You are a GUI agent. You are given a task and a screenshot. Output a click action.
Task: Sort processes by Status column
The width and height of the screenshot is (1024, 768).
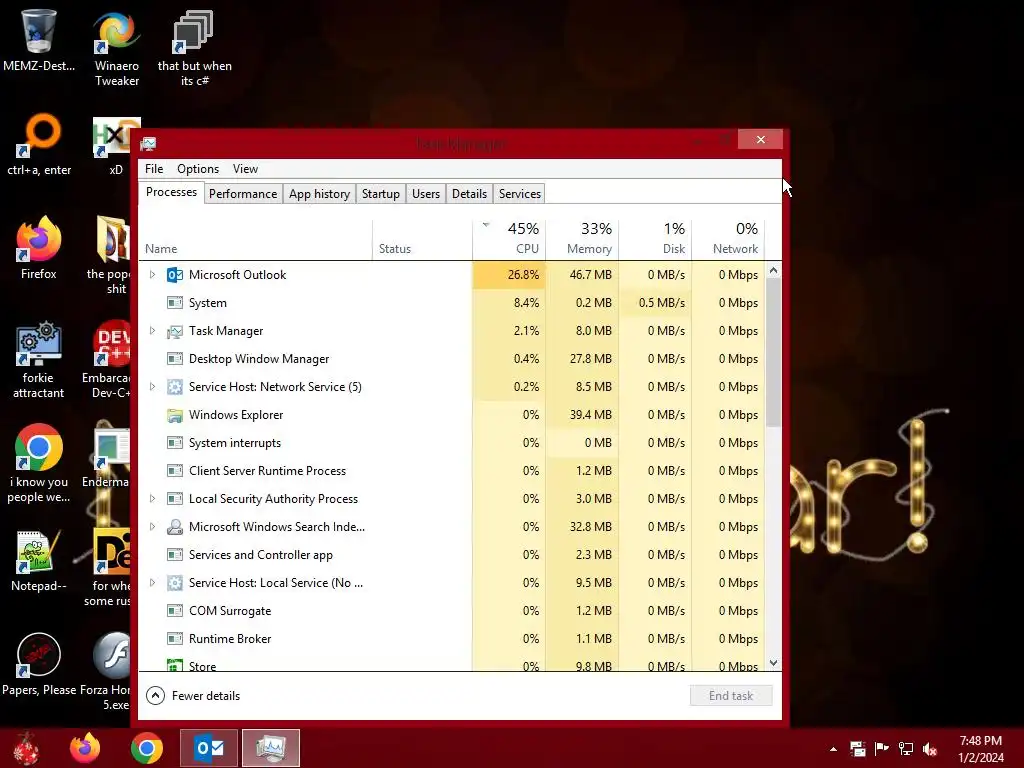click(423, 239)
